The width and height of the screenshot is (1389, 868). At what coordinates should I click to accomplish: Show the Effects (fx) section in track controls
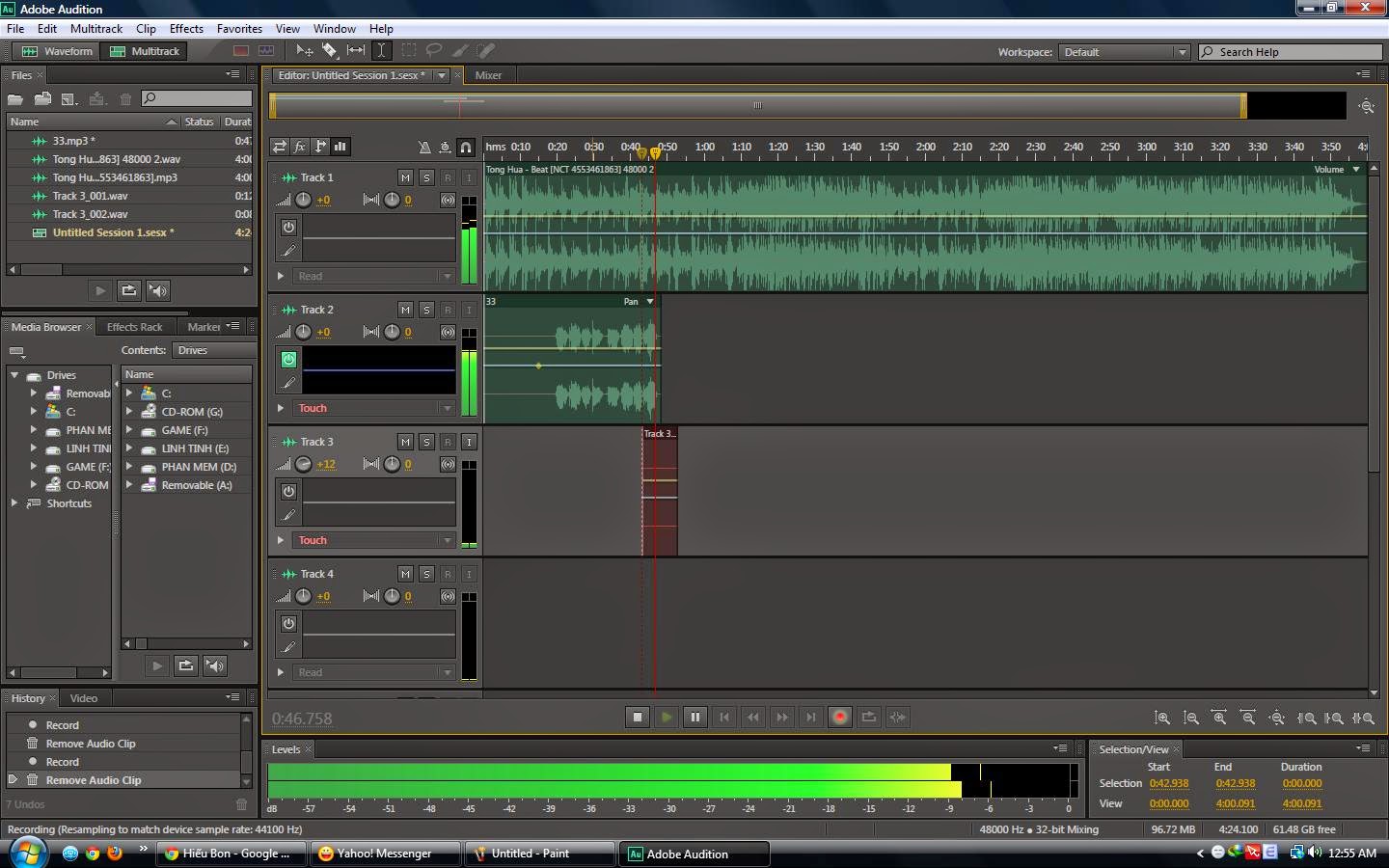[300, 147]
